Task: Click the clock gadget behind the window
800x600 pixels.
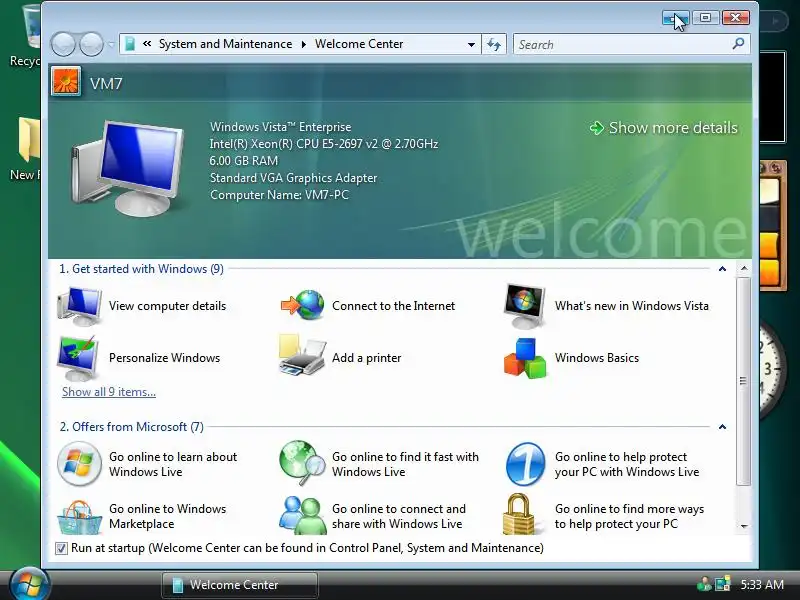Action: [x=771, y=370]
